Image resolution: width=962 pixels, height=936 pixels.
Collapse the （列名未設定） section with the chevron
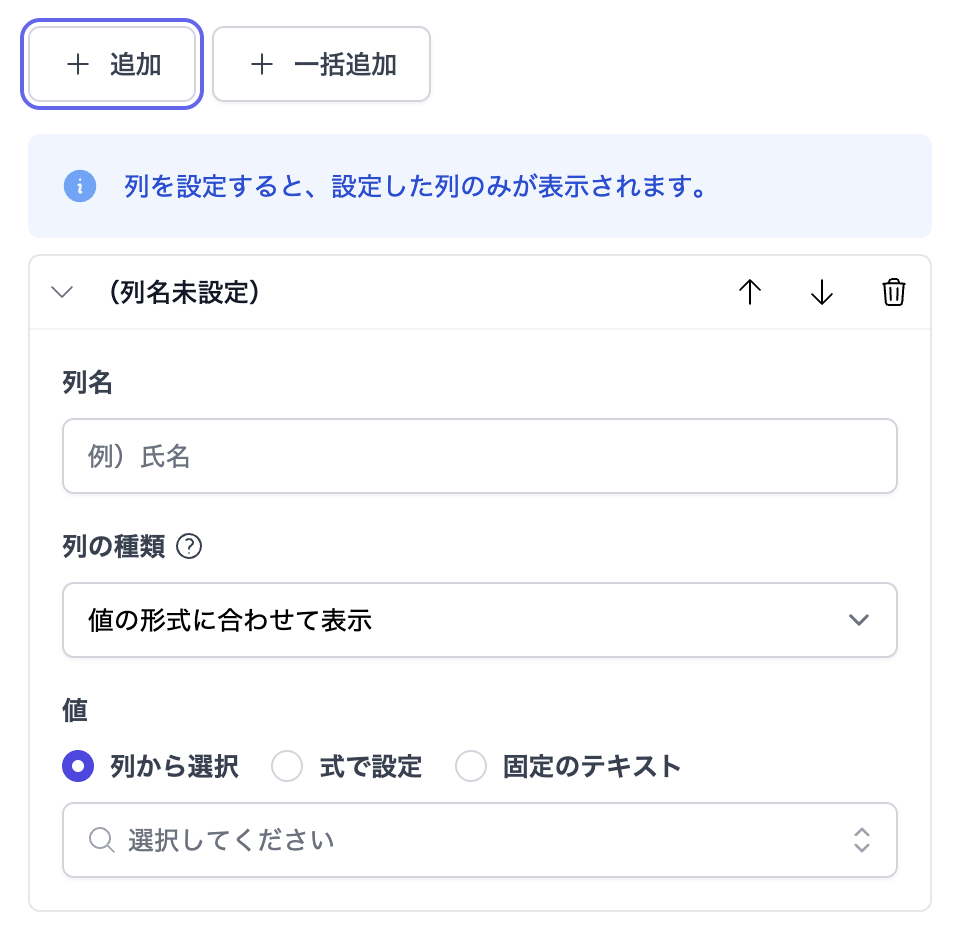pyautogui.click(x=62, y=292)
